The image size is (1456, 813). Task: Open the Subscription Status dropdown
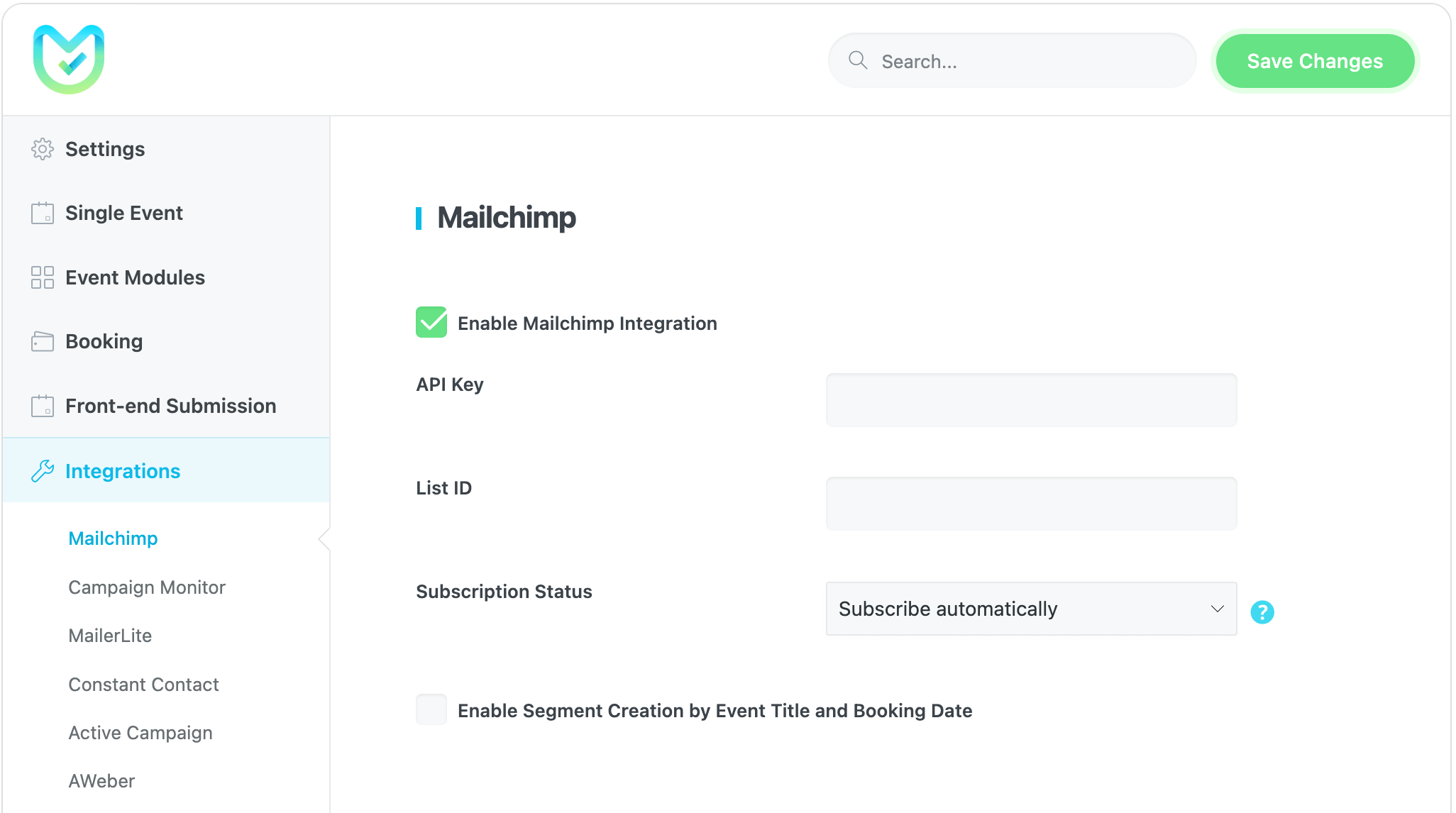pos(1031,609)
